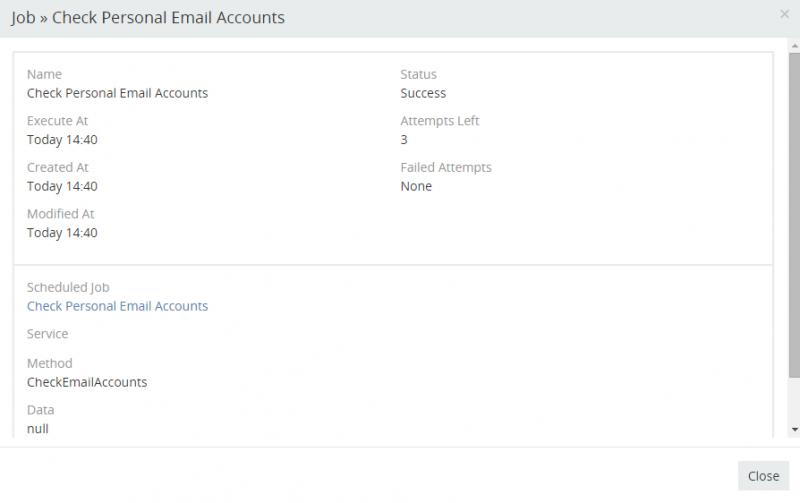The width and height of the screenshot is (800, 503).
Task: Click the X icon to dismiss dialog
Action: pos(784,14)
